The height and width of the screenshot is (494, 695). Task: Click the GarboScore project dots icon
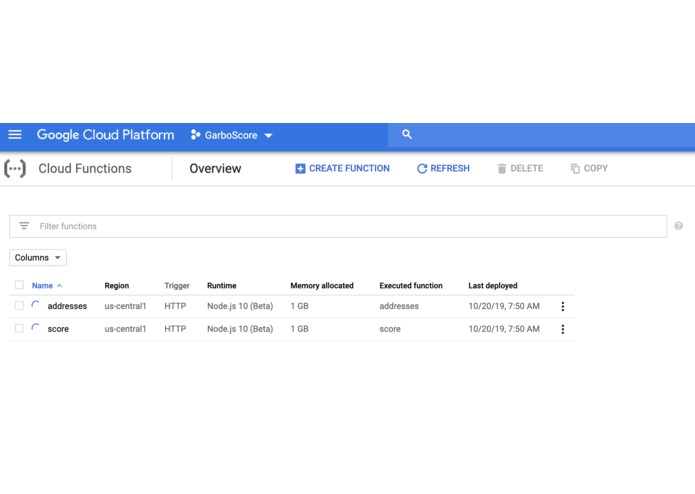195,135
